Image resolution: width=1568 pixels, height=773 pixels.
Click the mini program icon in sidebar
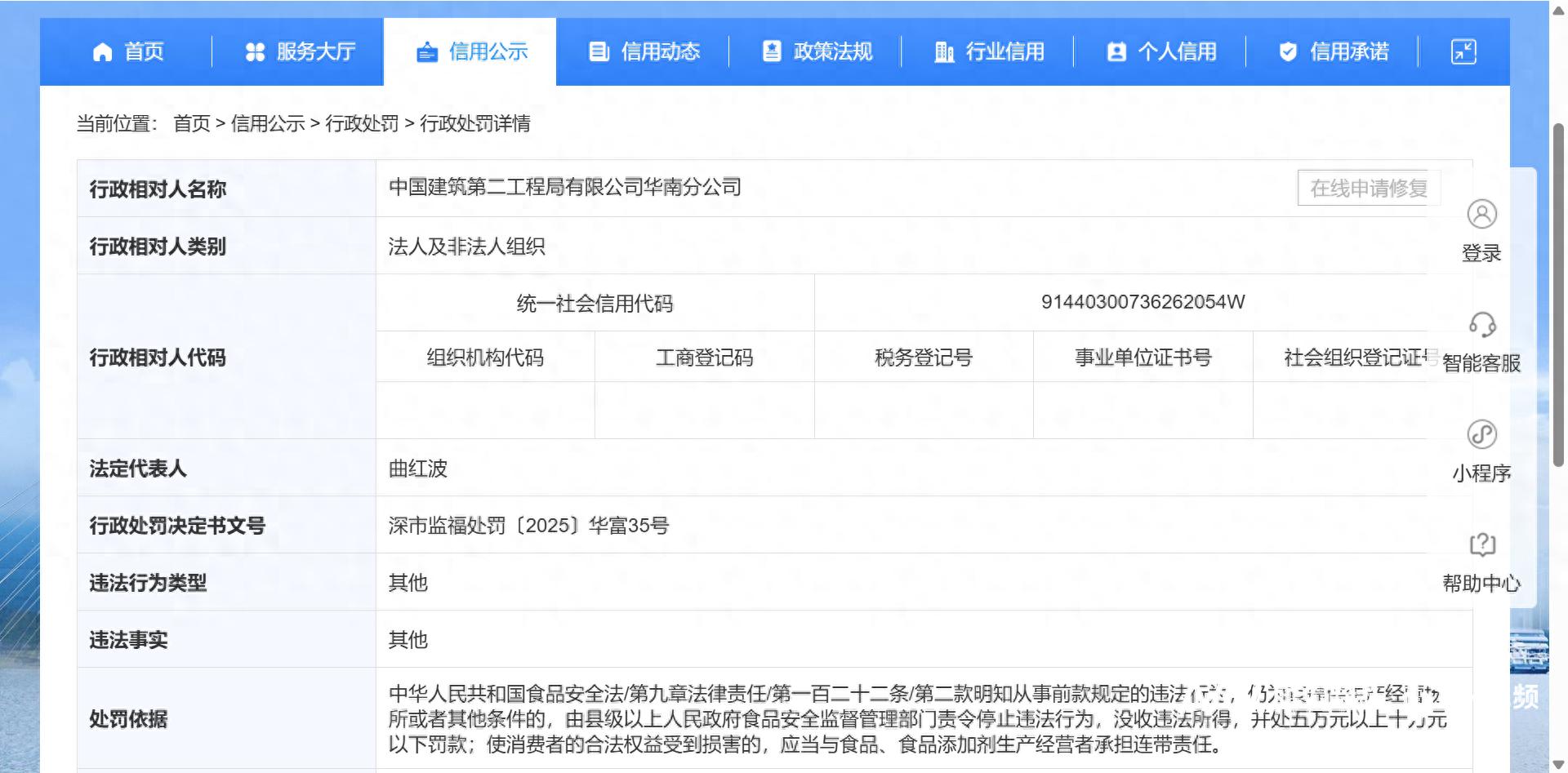point(1482,434)
